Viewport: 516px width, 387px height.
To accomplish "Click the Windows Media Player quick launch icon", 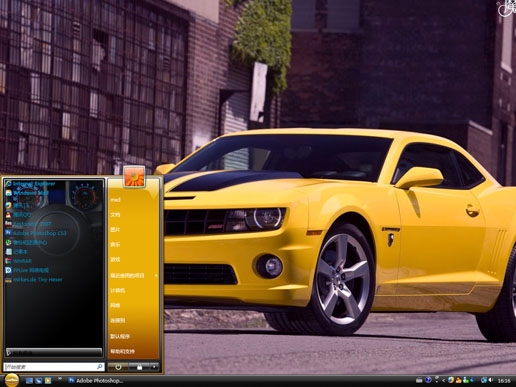I will coord(48,380).
